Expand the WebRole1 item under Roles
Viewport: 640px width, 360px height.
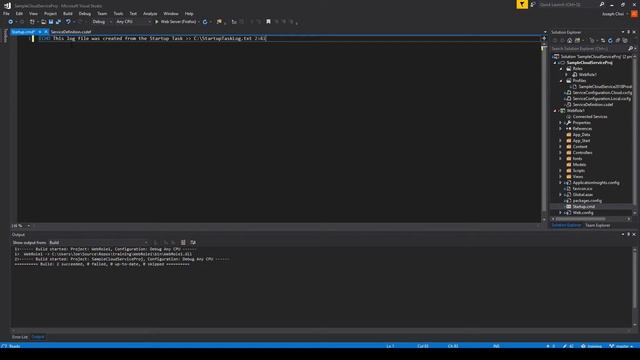(x=567, y=75)
